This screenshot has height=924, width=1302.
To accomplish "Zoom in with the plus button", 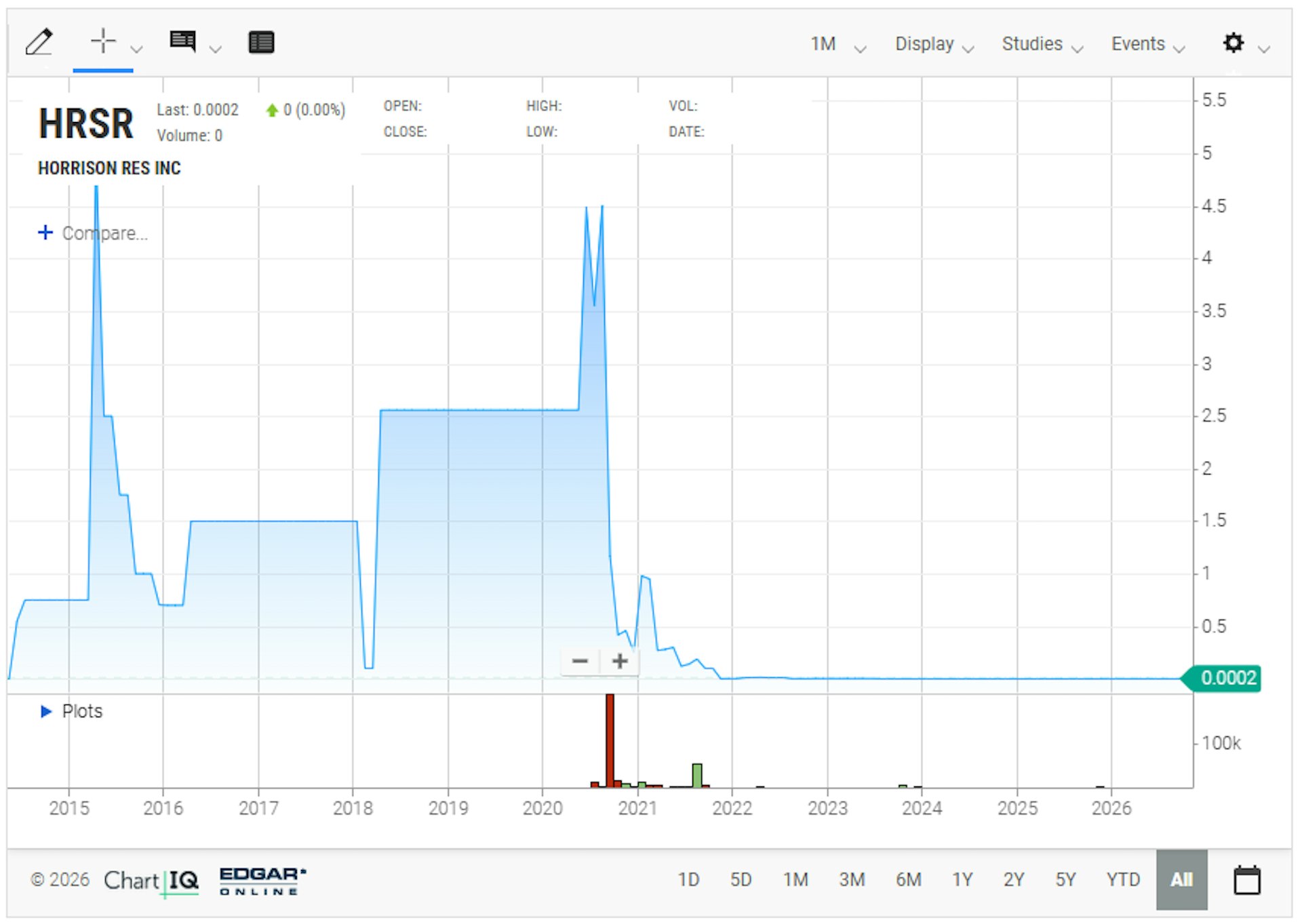I will pos(619,661).
